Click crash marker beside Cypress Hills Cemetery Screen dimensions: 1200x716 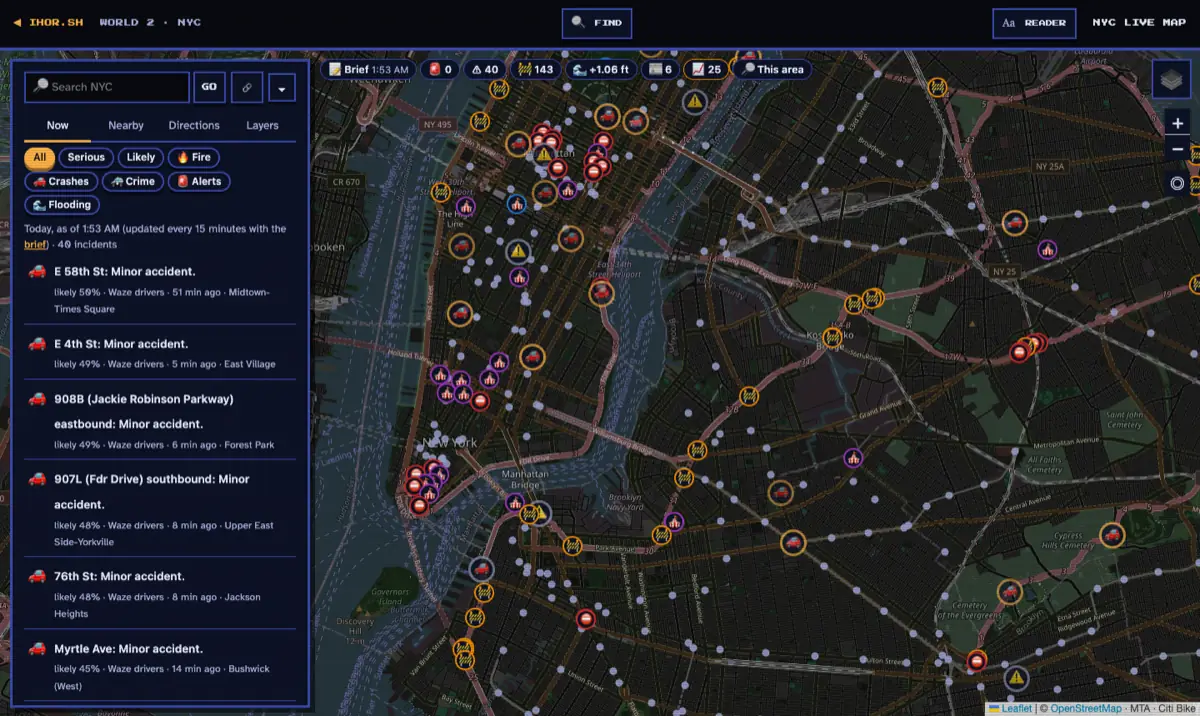pyautogui.click(x=1112, y=535)
